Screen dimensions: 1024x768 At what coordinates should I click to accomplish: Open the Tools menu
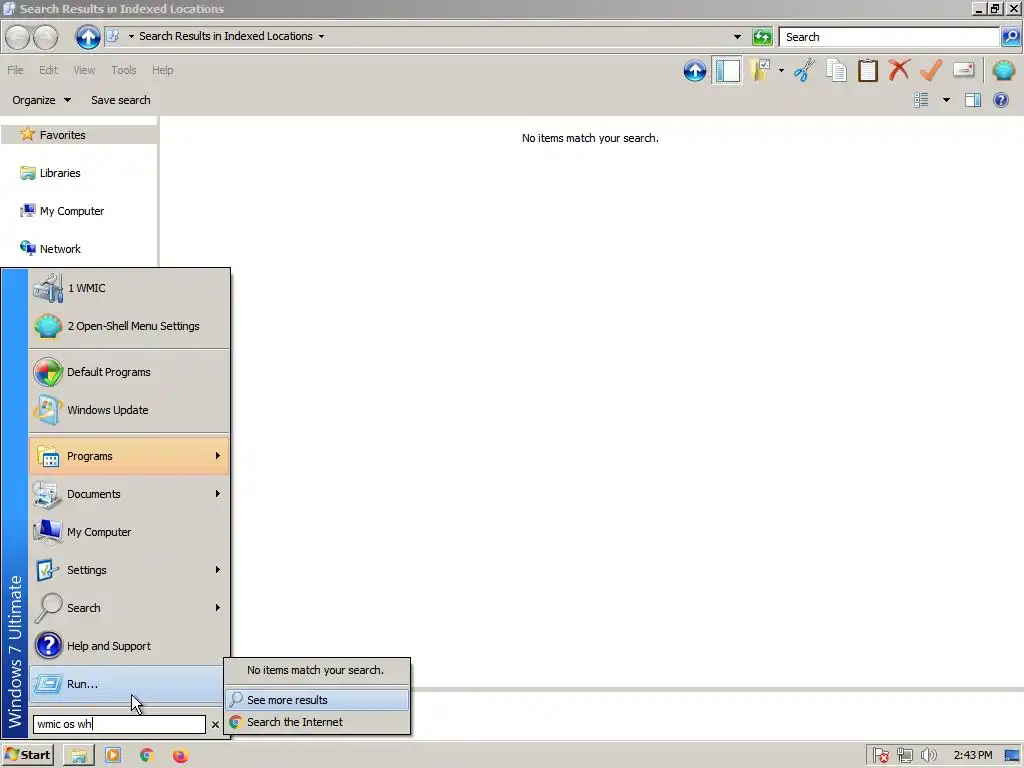pyautogui.click(x=123, y=70)
